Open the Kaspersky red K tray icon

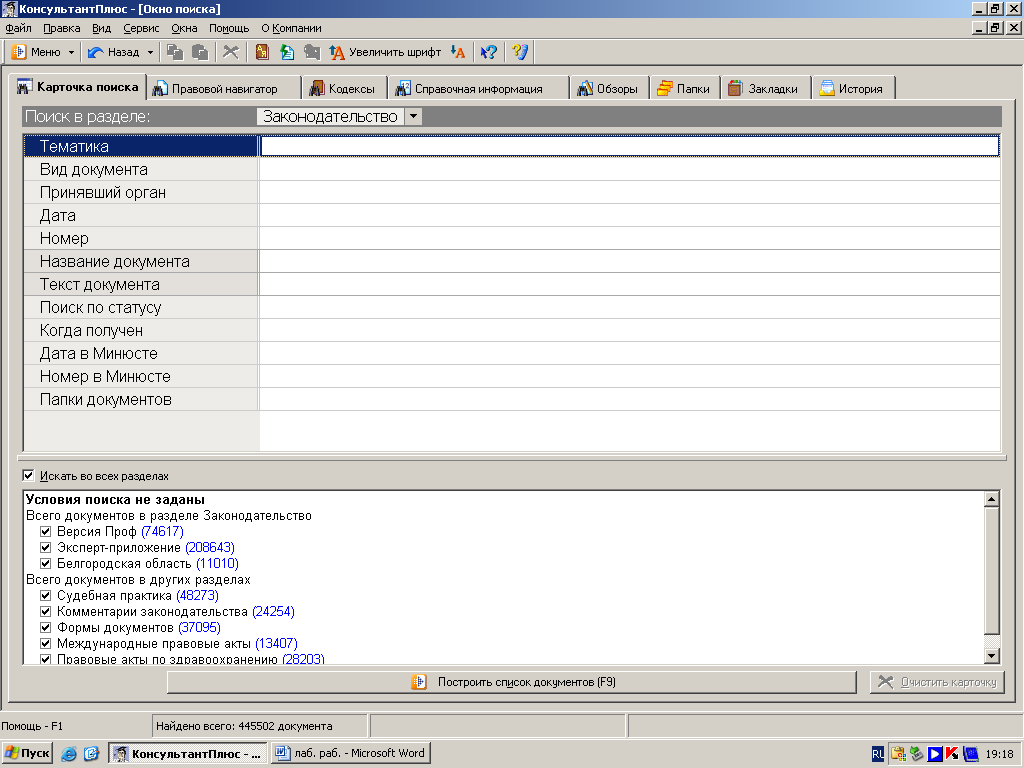[x=953, y=754]
